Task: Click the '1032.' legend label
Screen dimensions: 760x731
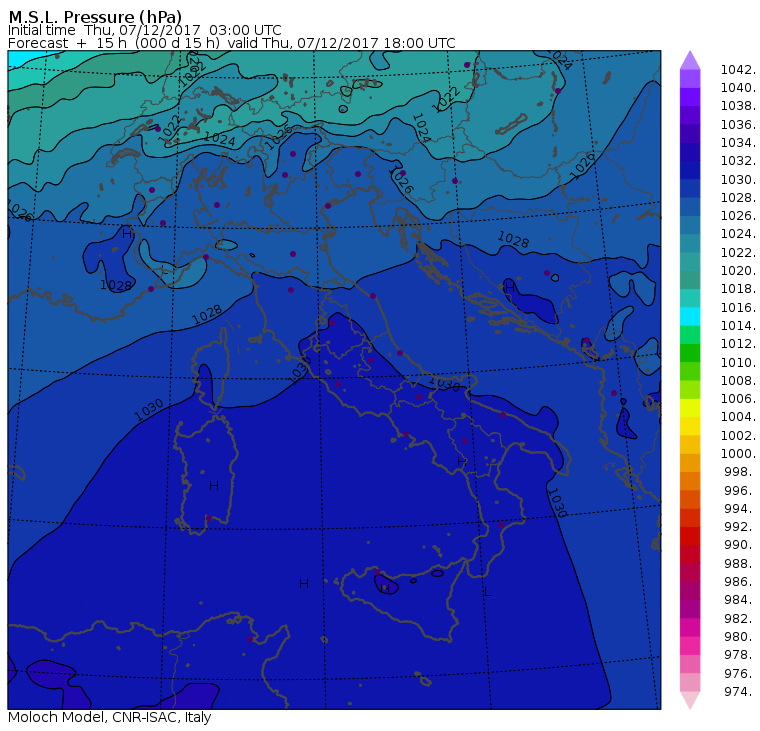Action: pos(738,160)
